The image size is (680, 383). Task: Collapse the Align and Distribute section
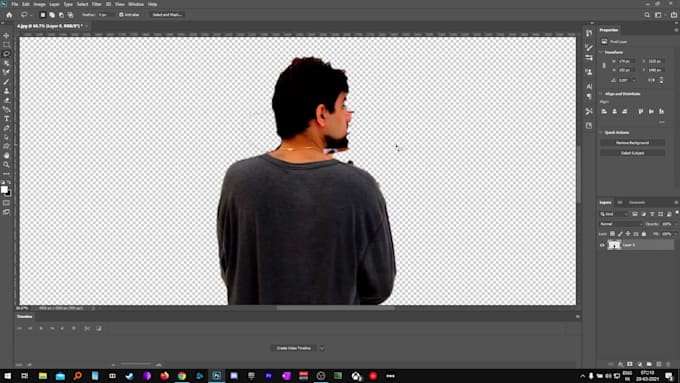602,94
